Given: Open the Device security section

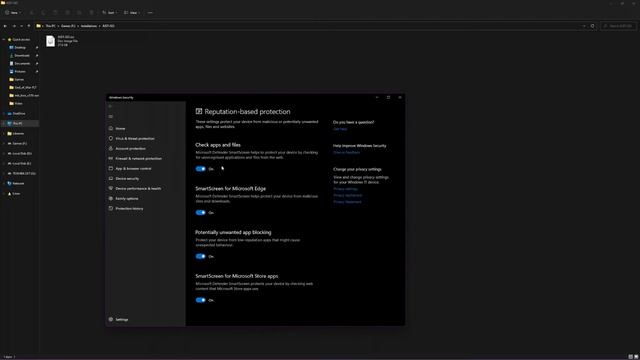Looking at the screenshot, I should coord(127,179).
